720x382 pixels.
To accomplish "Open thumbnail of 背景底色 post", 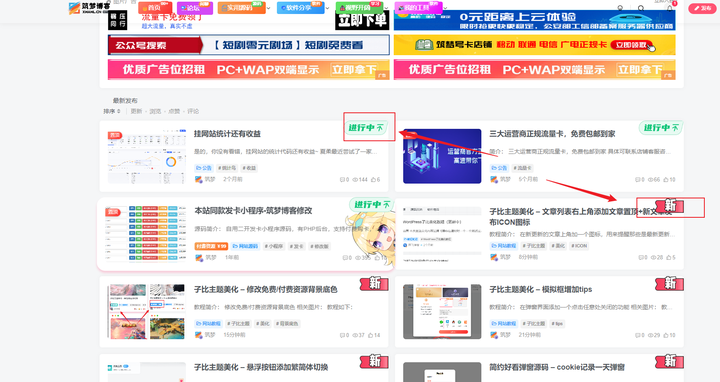I will tap(146, 312).
